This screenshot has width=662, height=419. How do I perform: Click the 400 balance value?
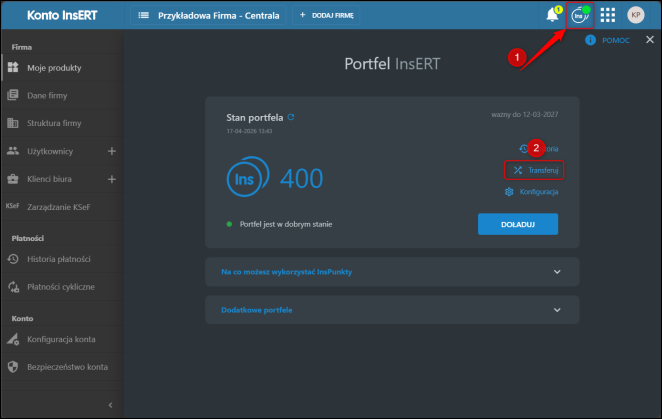click(x=301, y=178)
